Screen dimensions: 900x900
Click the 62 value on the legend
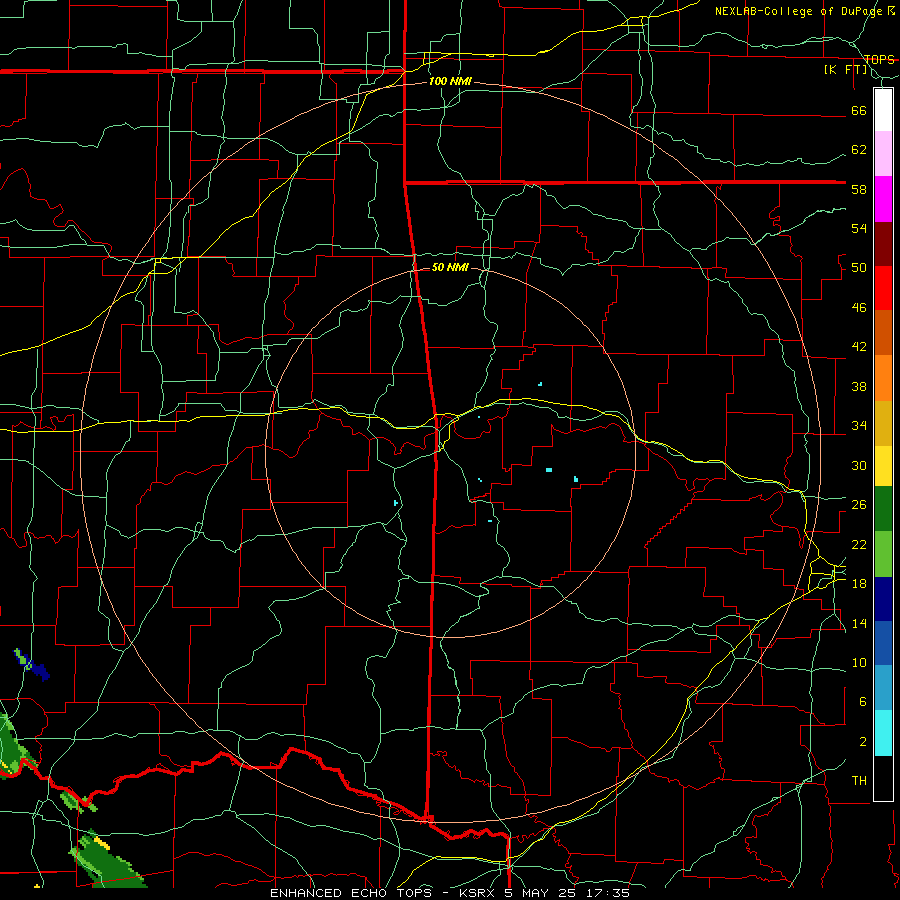859,150
